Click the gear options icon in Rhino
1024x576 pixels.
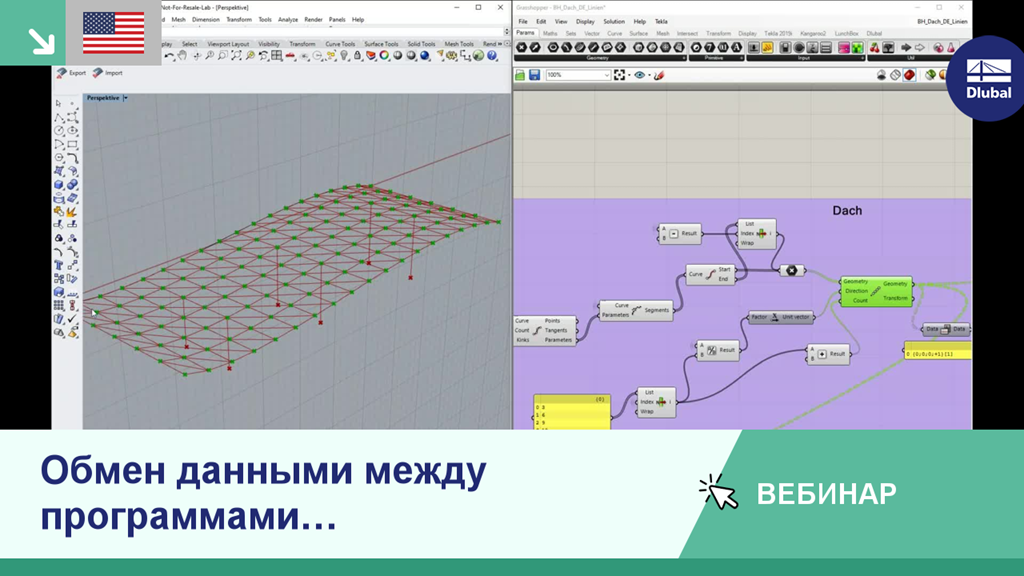click(451, 56)
